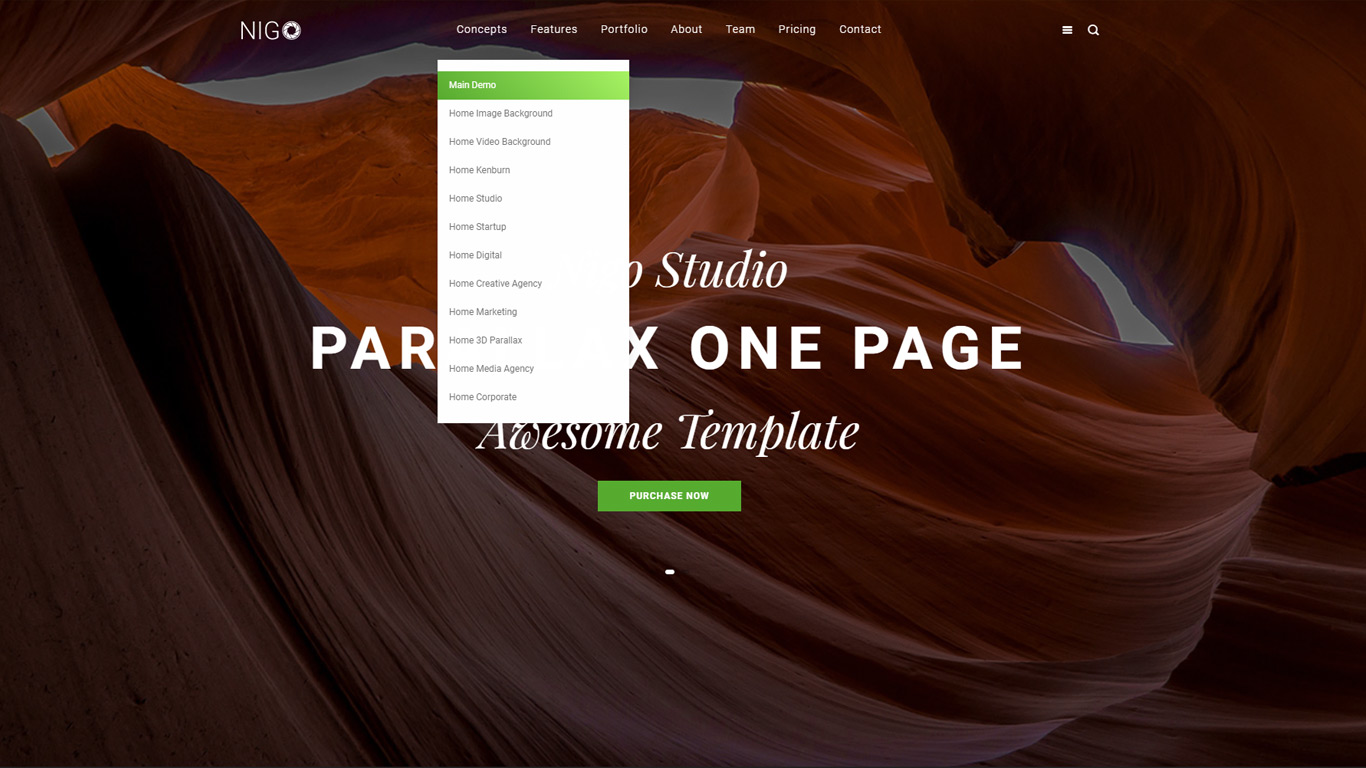
Task: Open the Concepts menu
Action: pos(482,29)
